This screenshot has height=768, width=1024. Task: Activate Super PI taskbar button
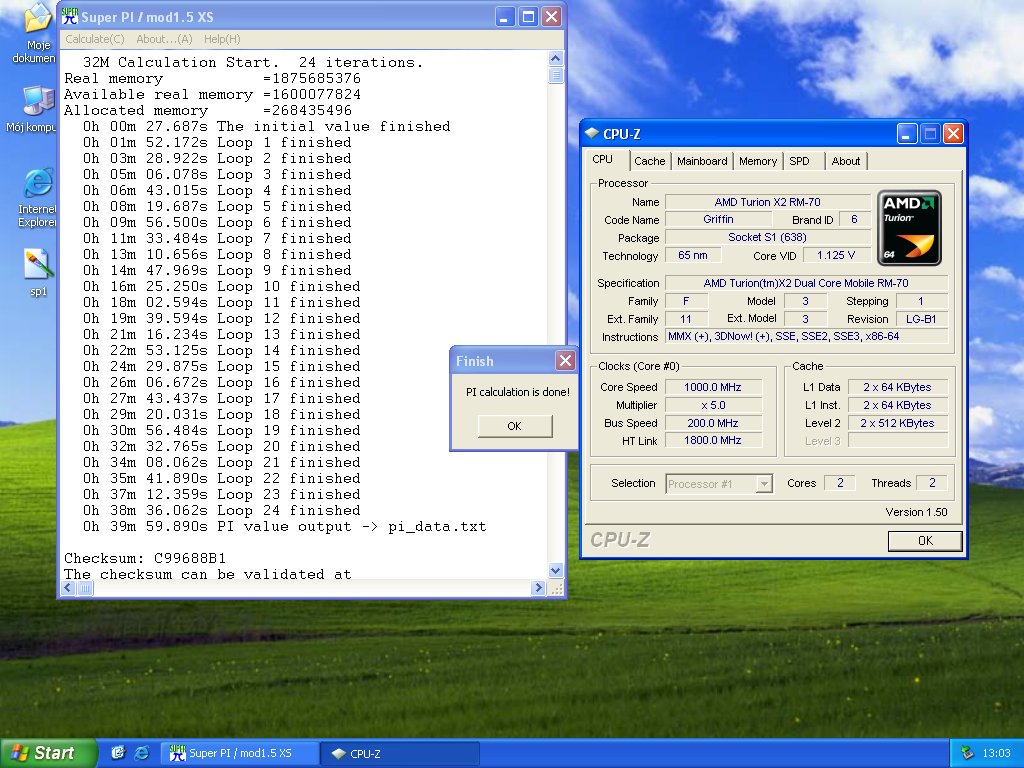click(240, 753)
